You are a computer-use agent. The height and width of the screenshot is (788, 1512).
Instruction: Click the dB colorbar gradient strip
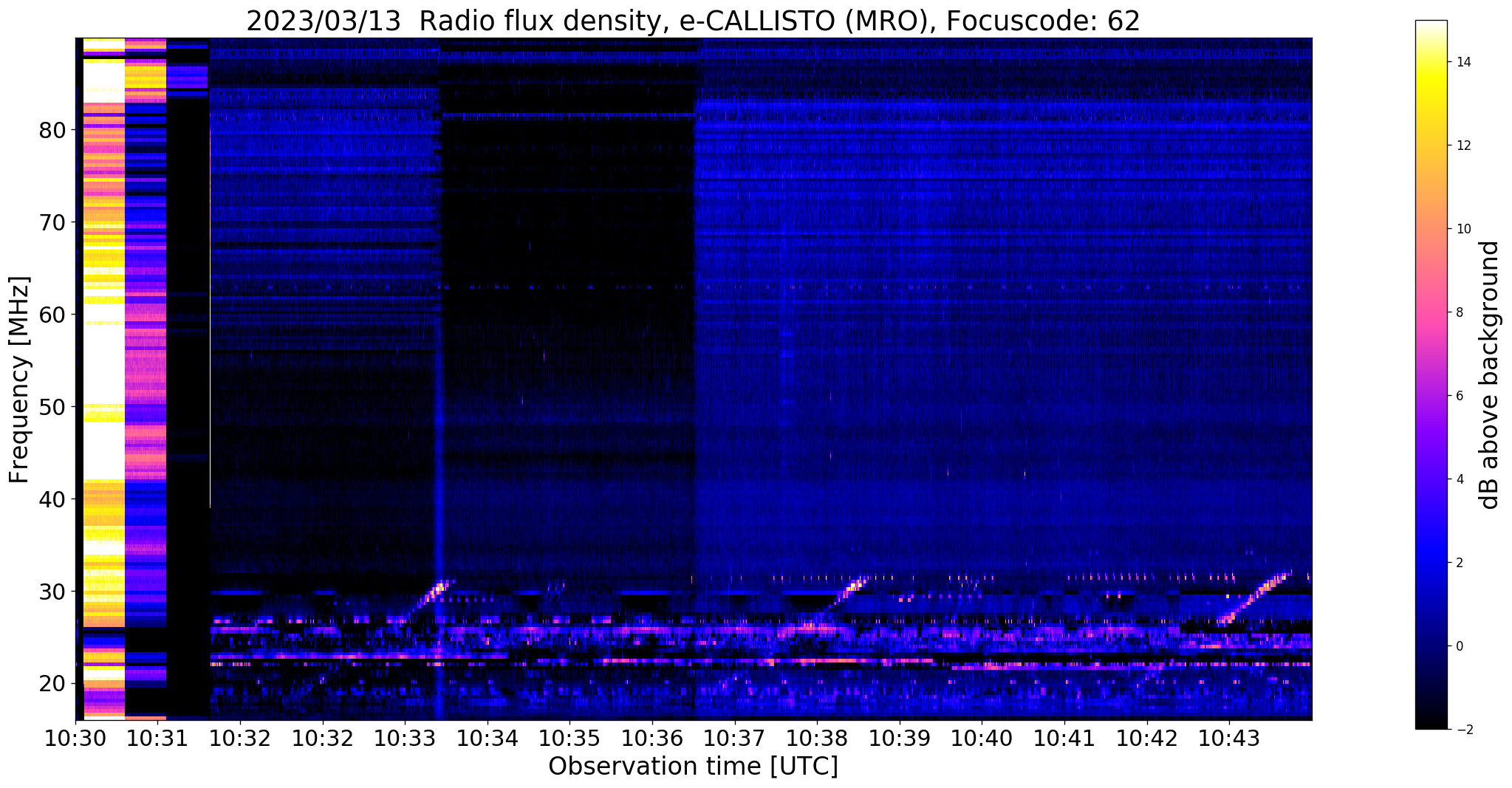click(x=1431, y=375)
